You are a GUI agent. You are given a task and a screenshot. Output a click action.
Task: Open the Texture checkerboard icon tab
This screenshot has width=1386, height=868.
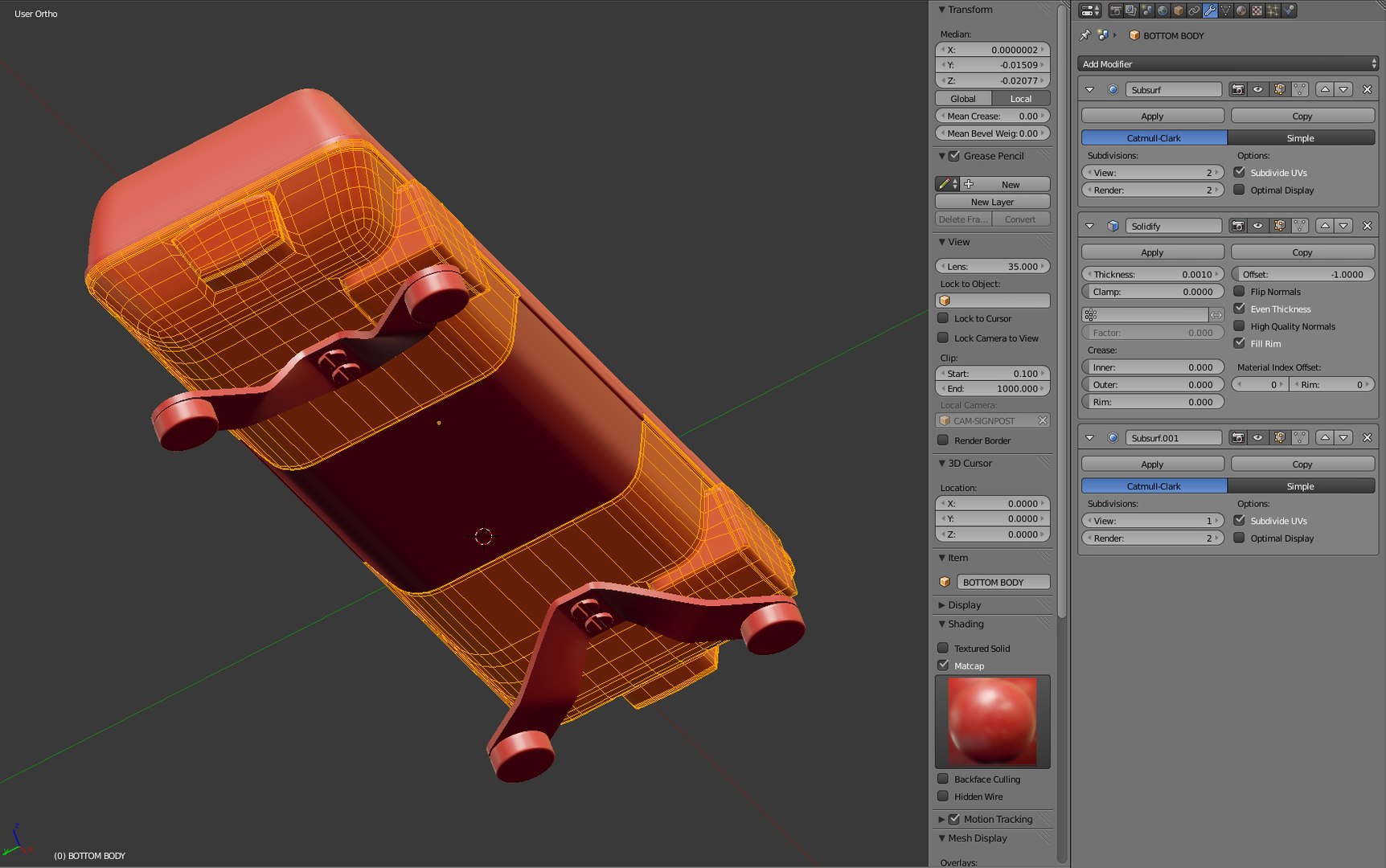(1257, 10)
